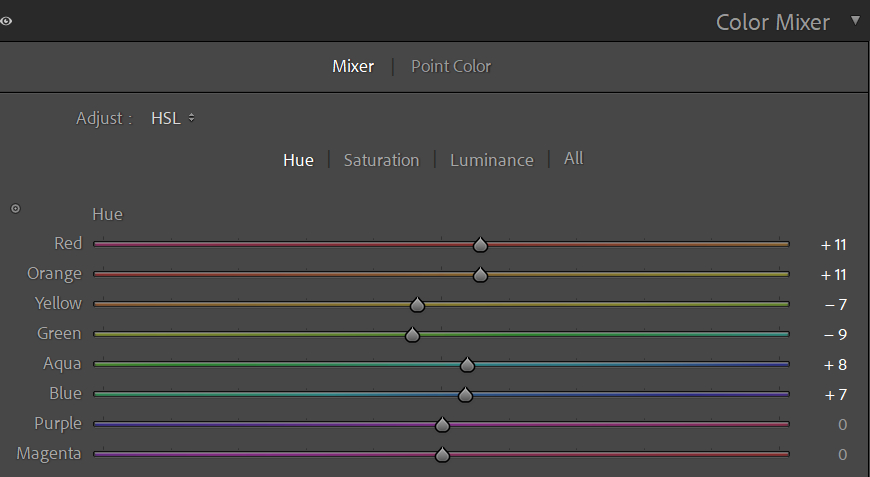
Task: Toggle Color Mixer panel visibility eye icon
Action: click(x=6, y=21)
